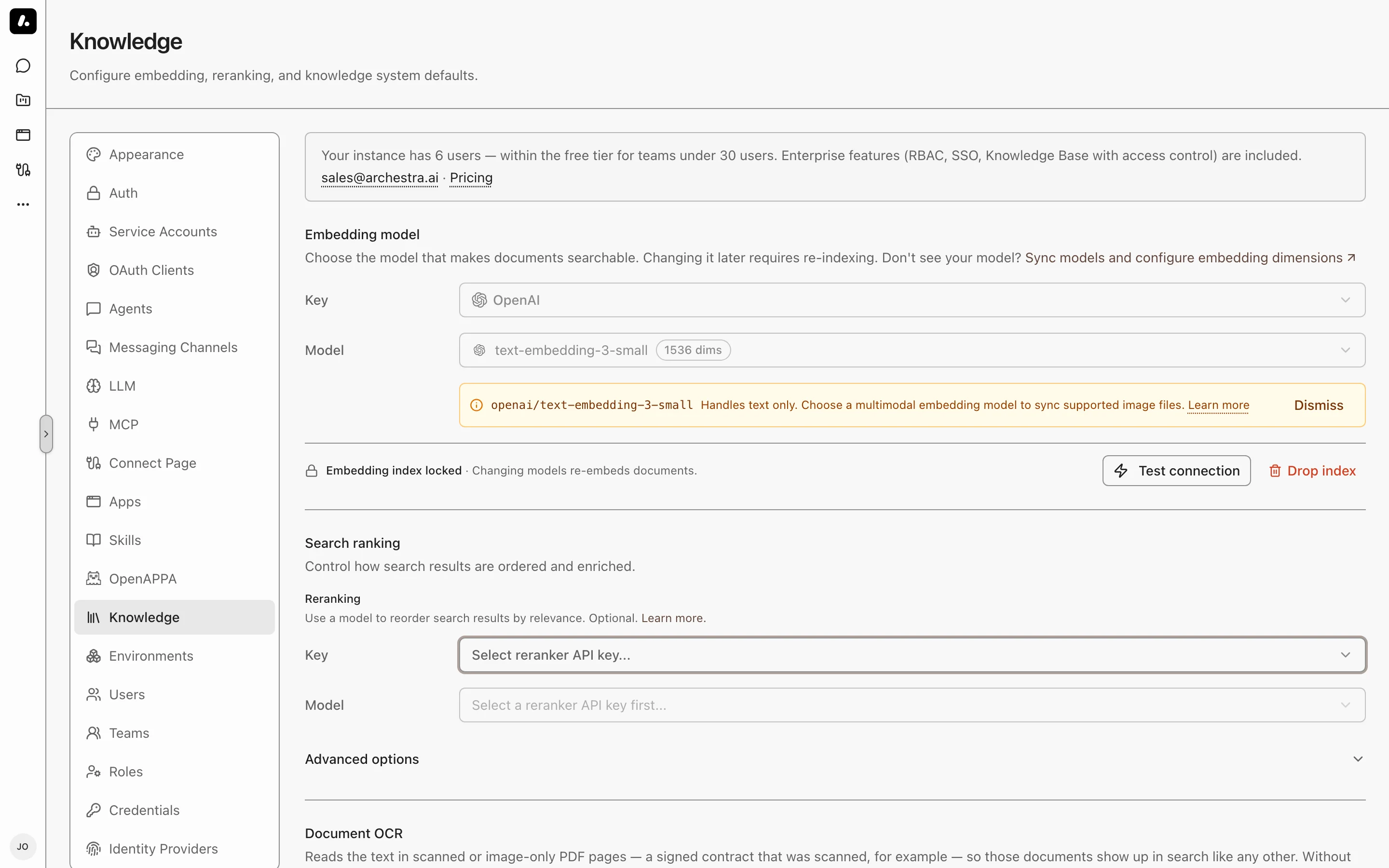Open the reranker Model dropdown
This screenshot has width=1389, height=868.
coord(912,705)
